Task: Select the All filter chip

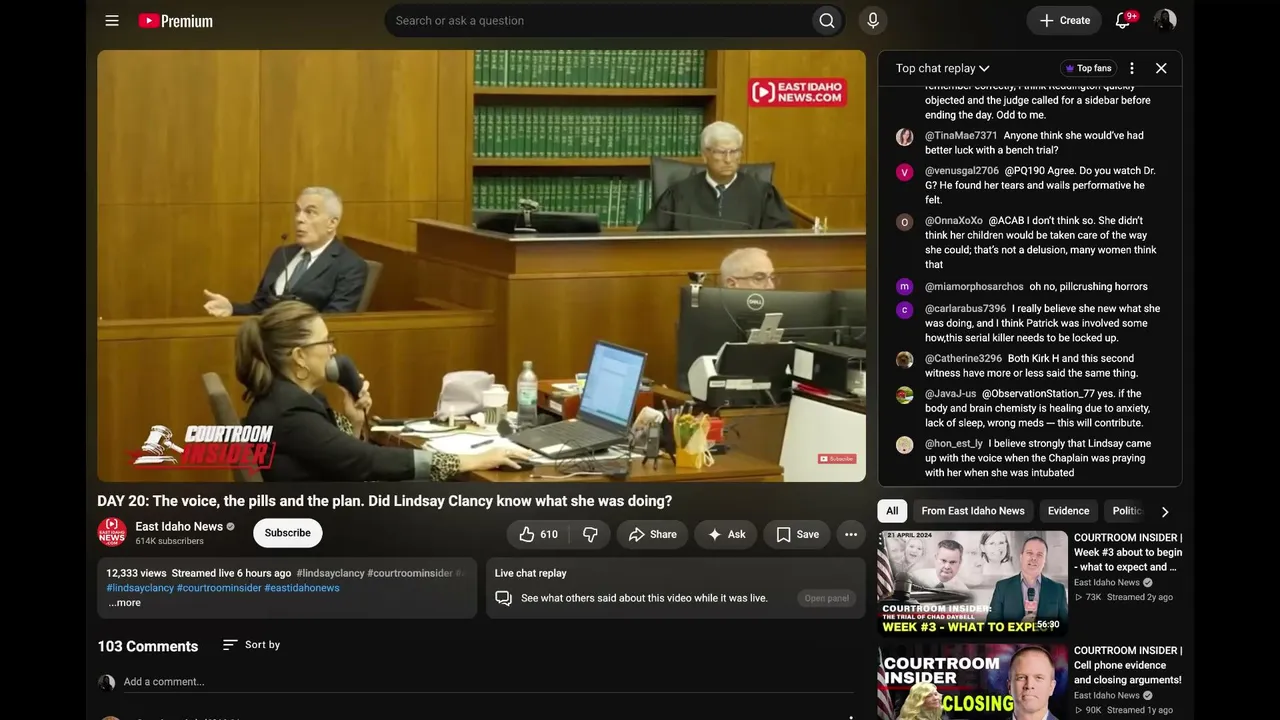Action: (x=892, y=511)
